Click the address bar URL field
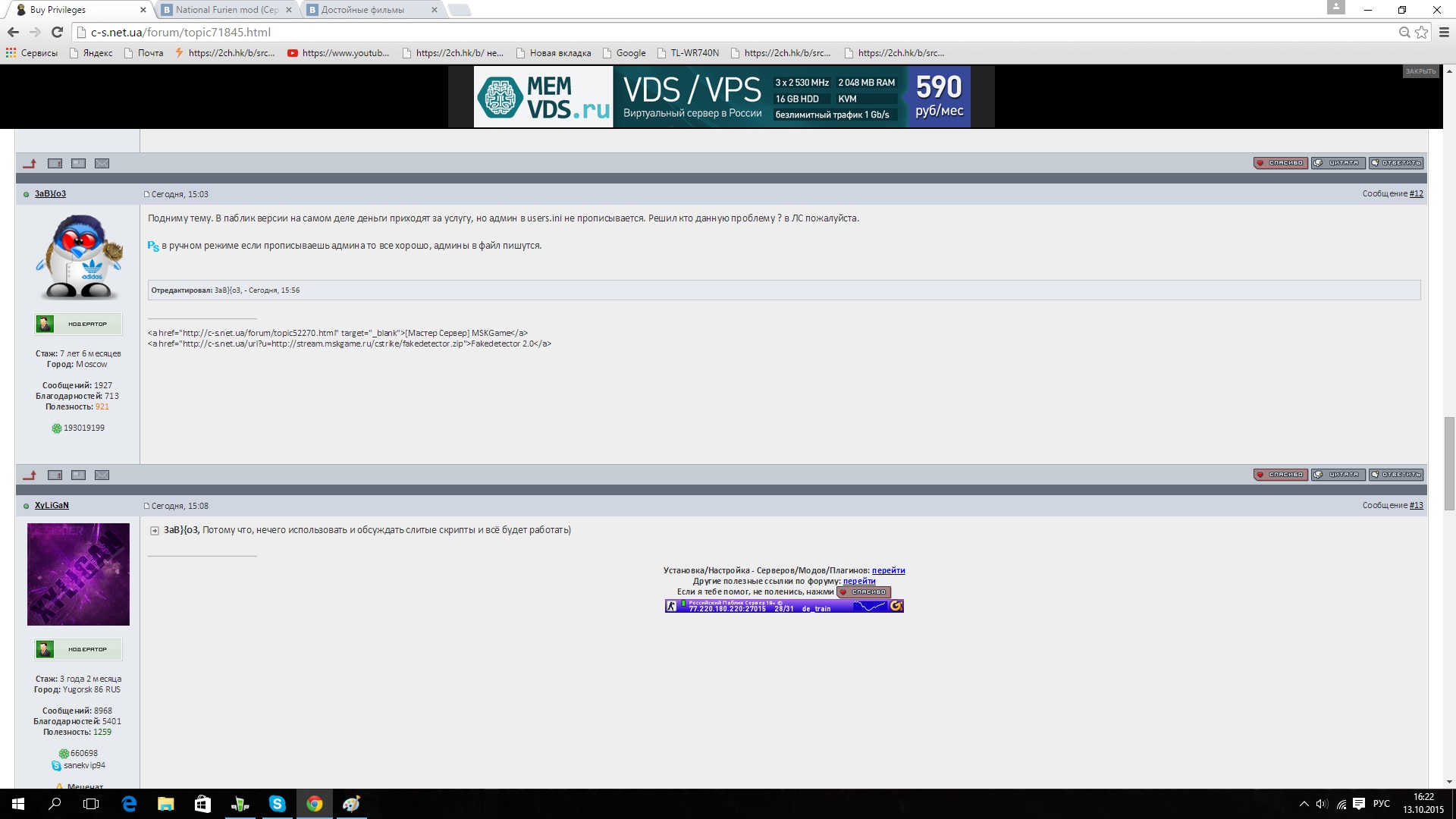This screenshot has height=819, width=1456. pos(736,32)
